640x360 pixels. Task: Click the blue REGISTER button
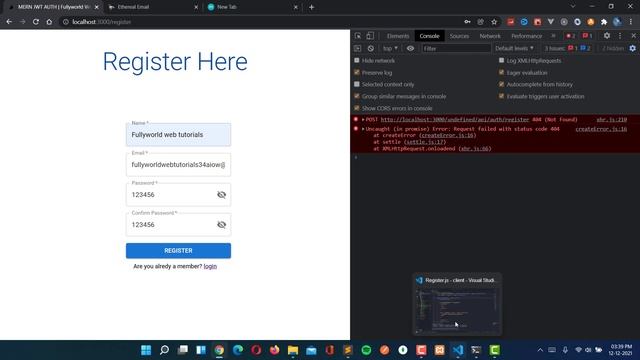(178, 251)
